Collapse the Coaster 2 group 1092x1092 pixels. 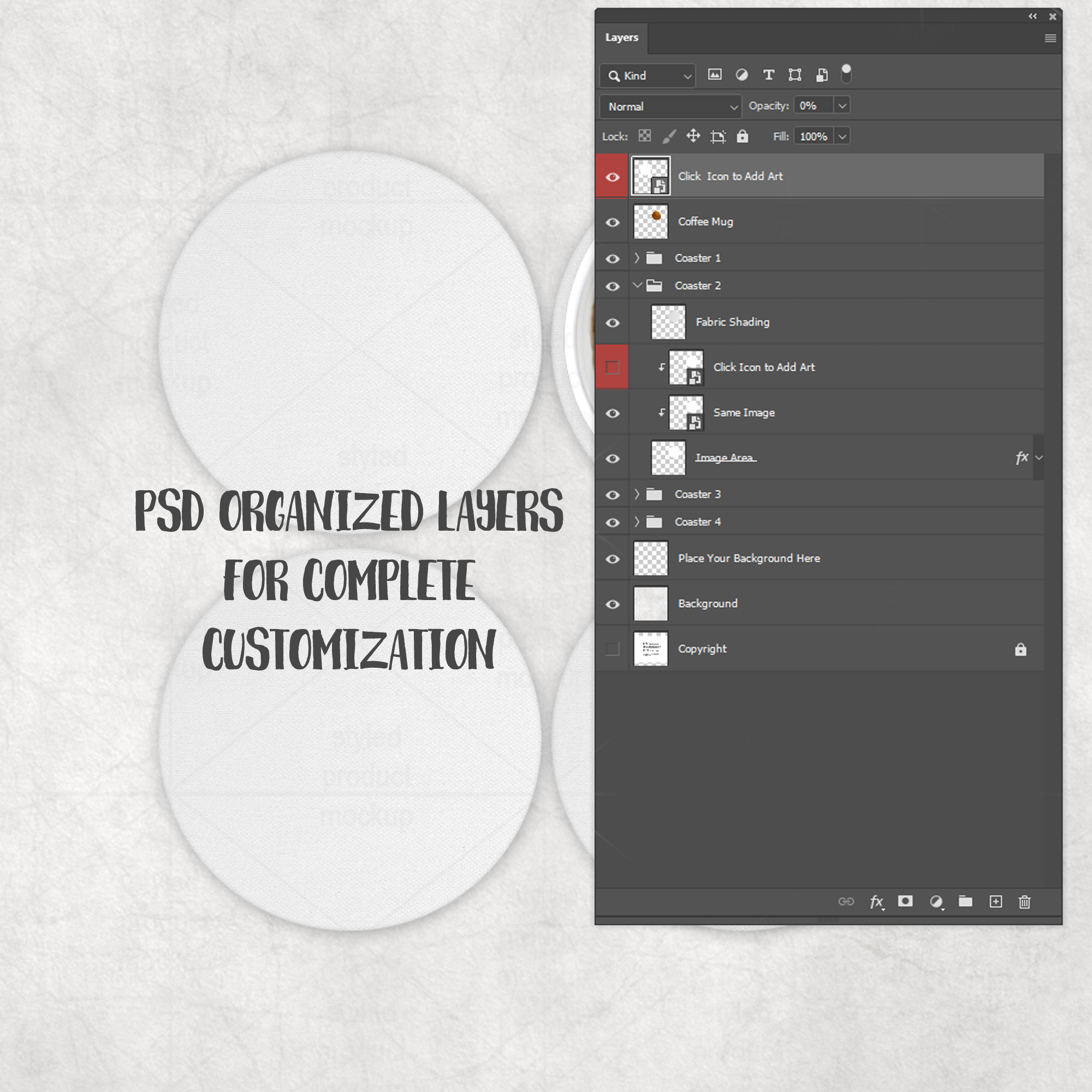click(637, 286)
